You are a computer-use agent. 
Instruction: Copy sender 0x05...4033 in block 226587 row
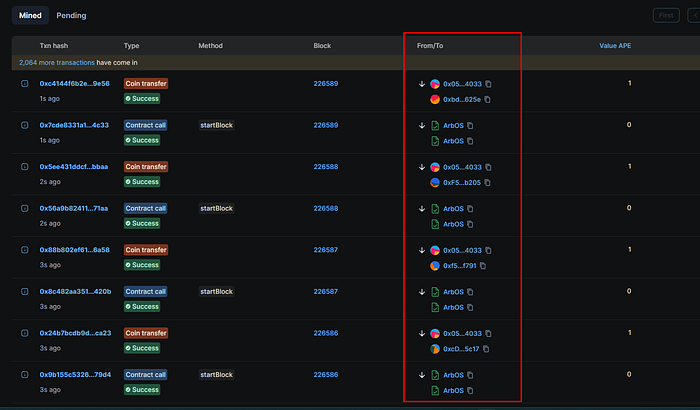[x=488, y=250]
